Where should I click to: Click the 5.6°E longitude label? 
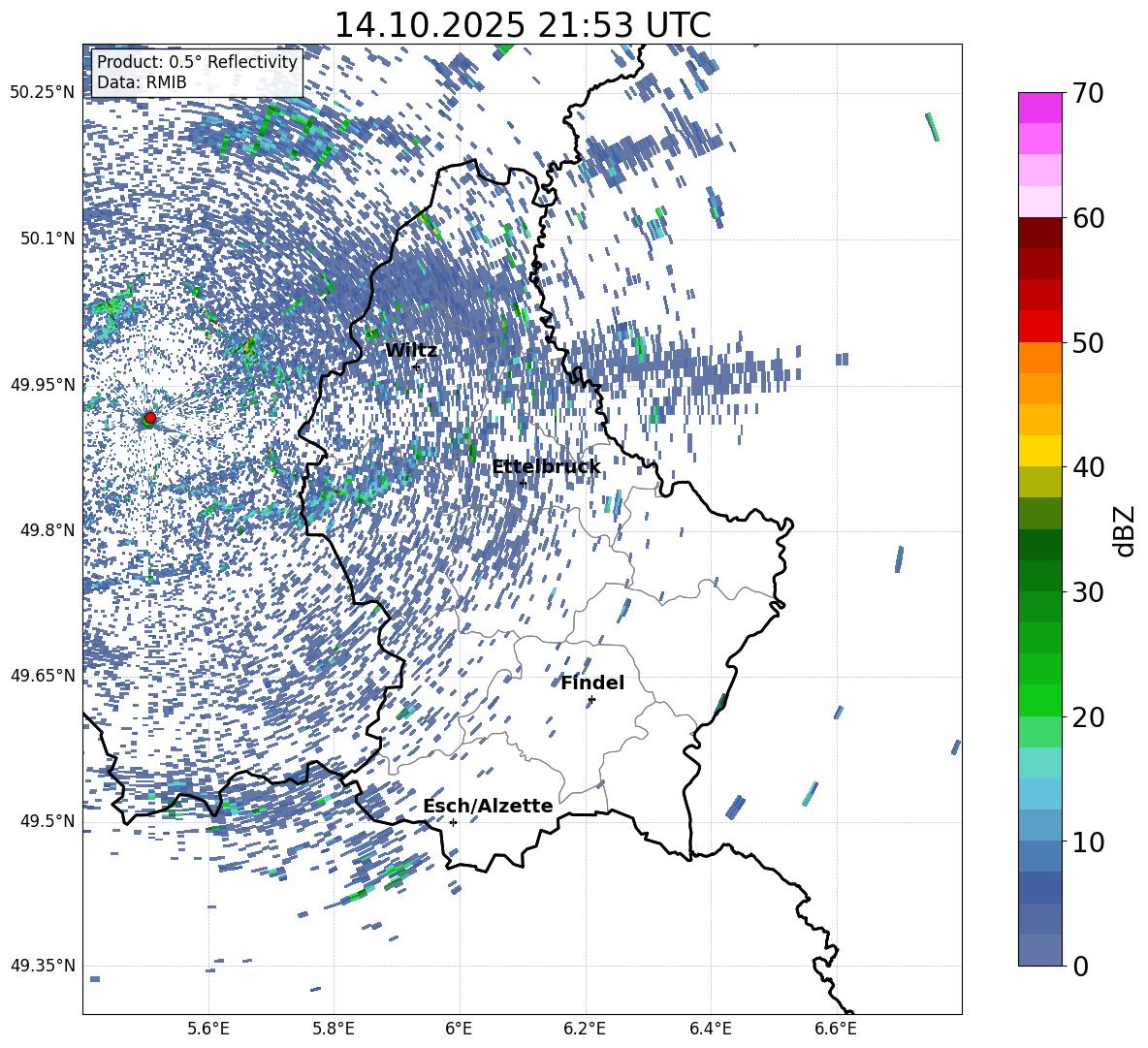point(207,1029)
